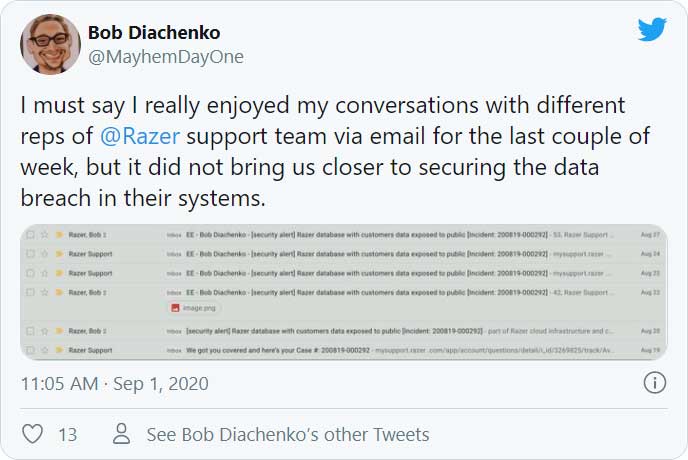The height and width of the screenshot is (460, 688).
Task: Click importance marker on Aug 24 email
Action: click(59, 254)
